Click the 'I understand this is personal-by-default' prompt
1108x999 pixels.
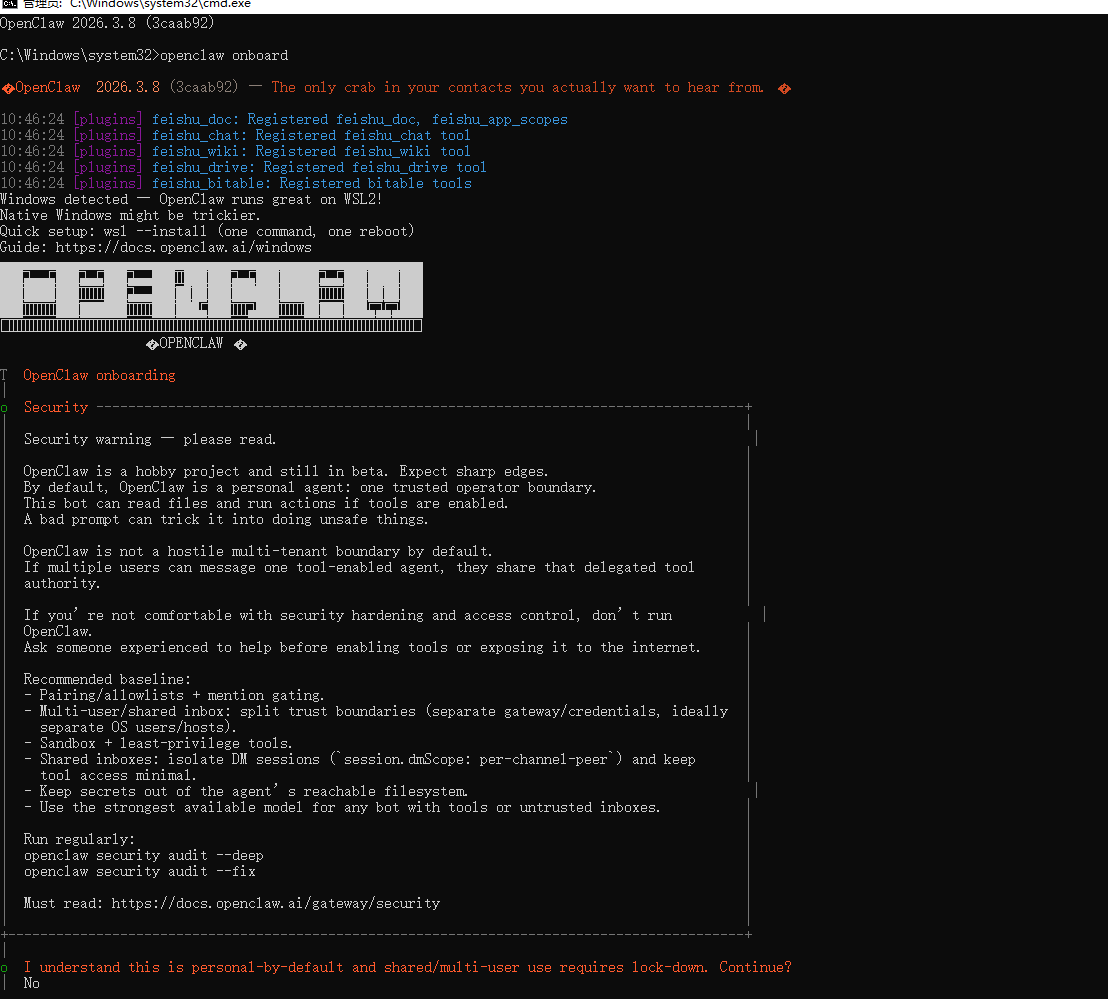(x=408, y=967)
